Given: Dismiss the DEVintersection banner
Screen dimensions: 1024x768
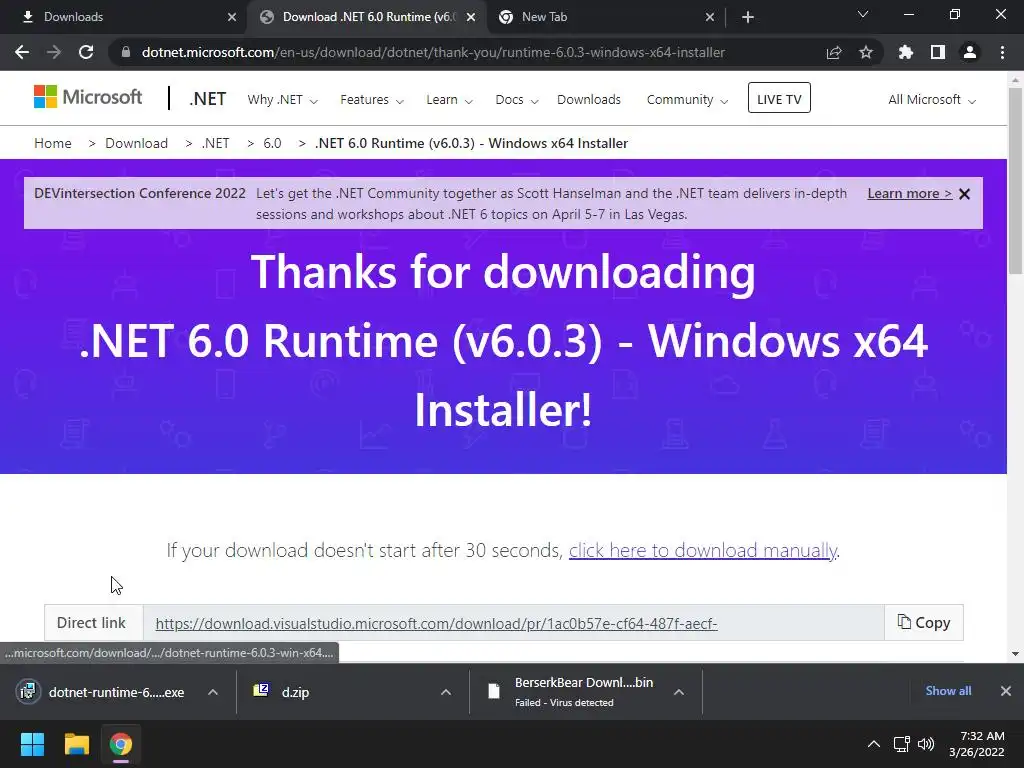Looking at the screenshot, I should [965, 194].
